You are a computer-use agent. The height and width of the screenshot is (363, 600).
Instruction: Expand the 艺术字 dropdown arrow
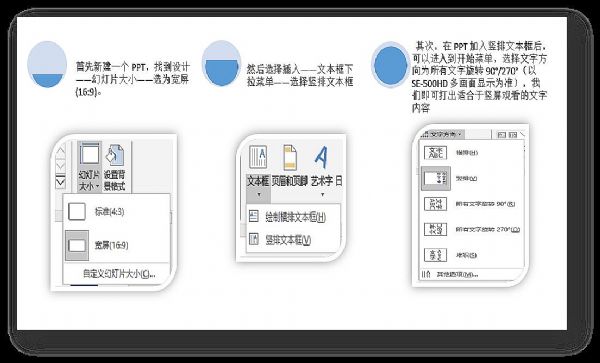322,195
